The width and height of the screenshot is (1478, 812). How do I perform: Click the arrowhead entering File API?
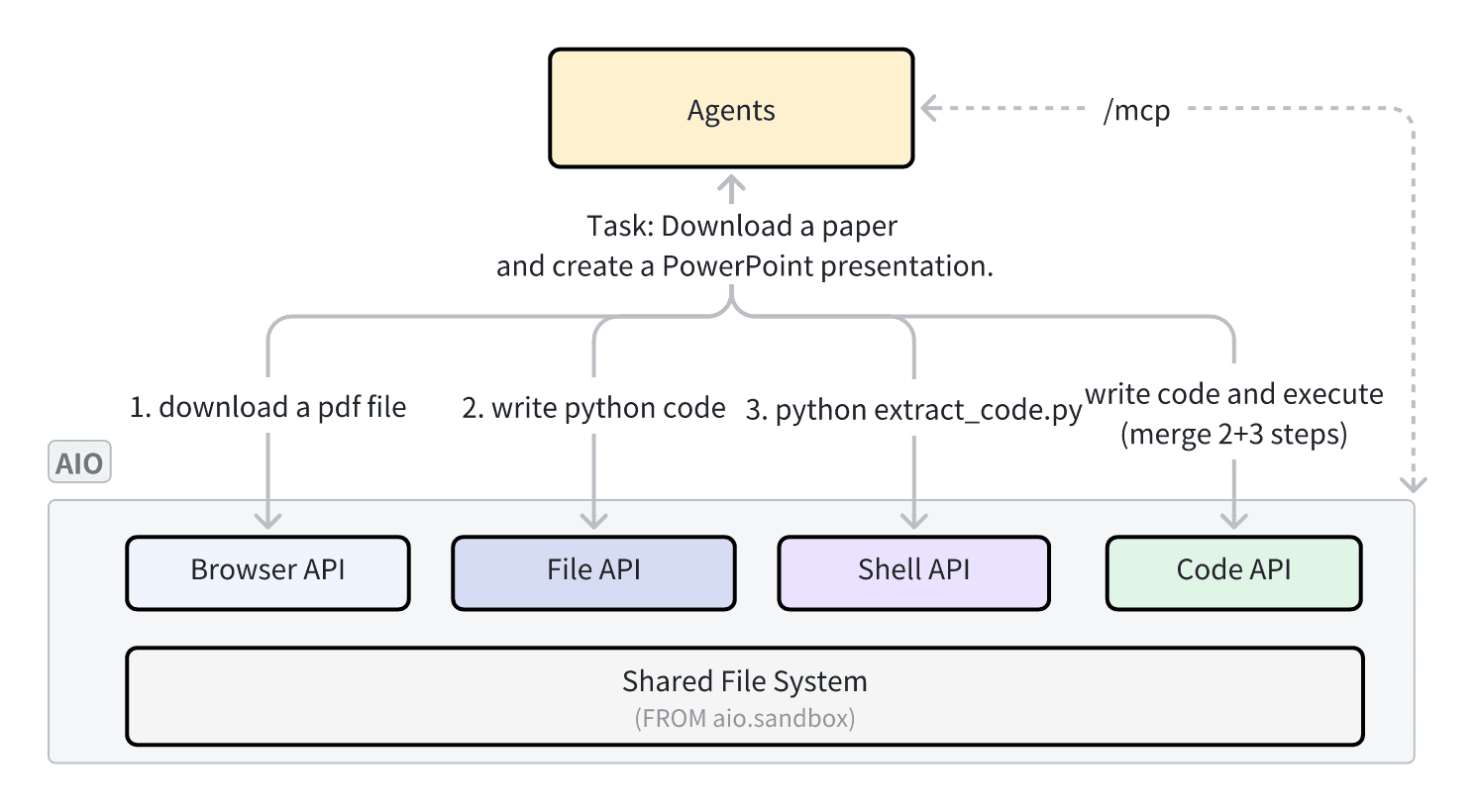coord(593,520)
